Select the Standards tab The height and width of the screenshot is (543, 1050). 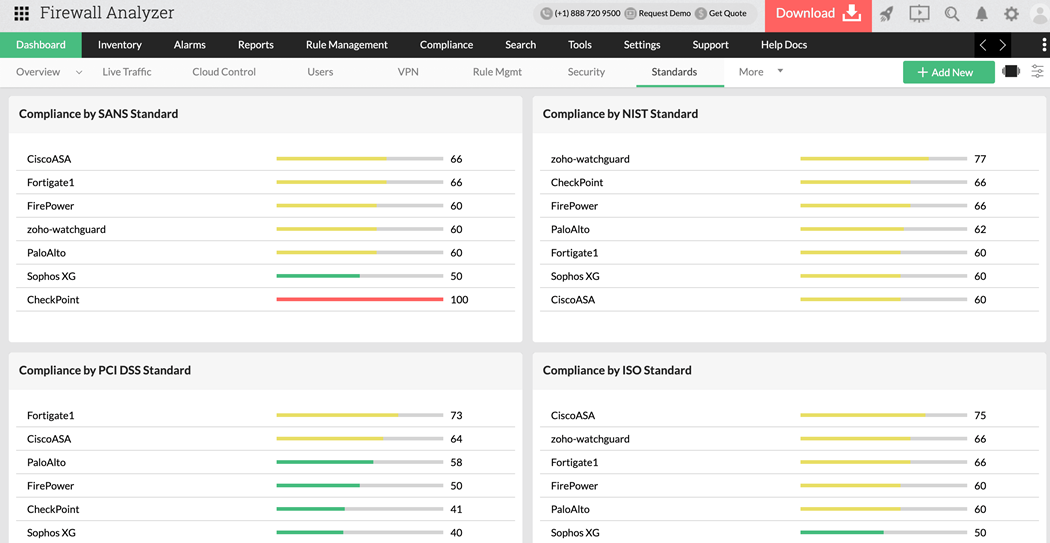click(674, 72)
